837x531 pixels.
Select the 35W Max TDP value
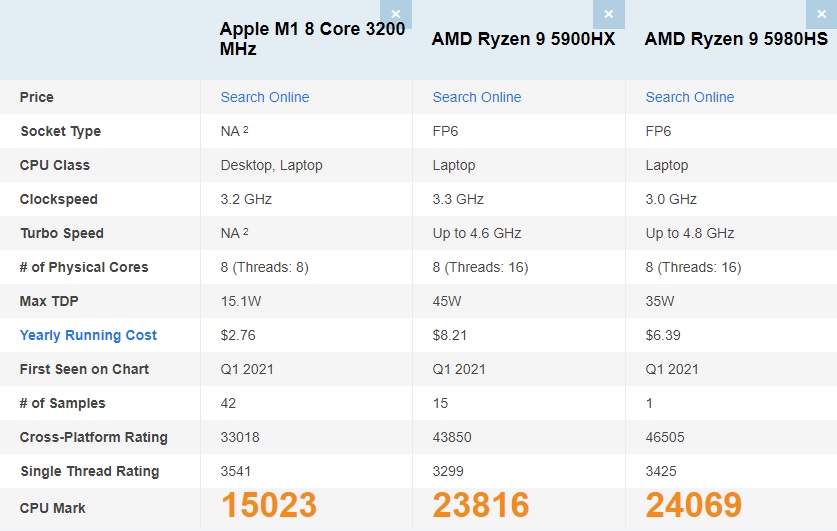[660, 302]
